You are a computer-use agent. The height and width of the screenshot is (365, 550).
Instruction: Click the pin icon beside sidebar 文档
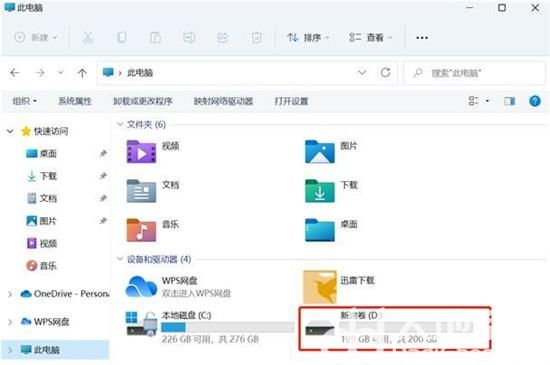click(103, 198)
